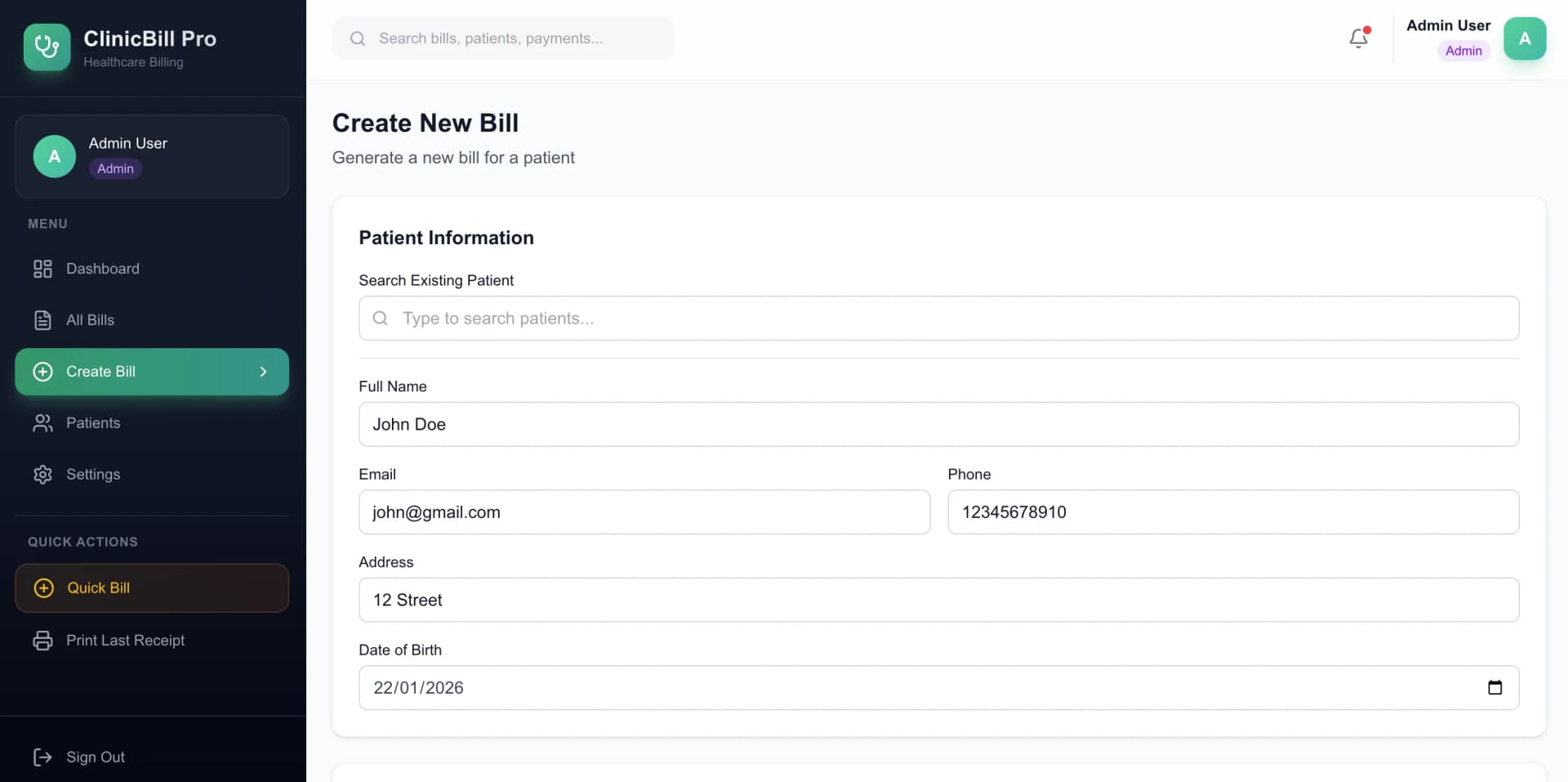1568x782 pixels.
Task: Open the notification bell
Action: pyautogui.click(x=1357, y=38)
